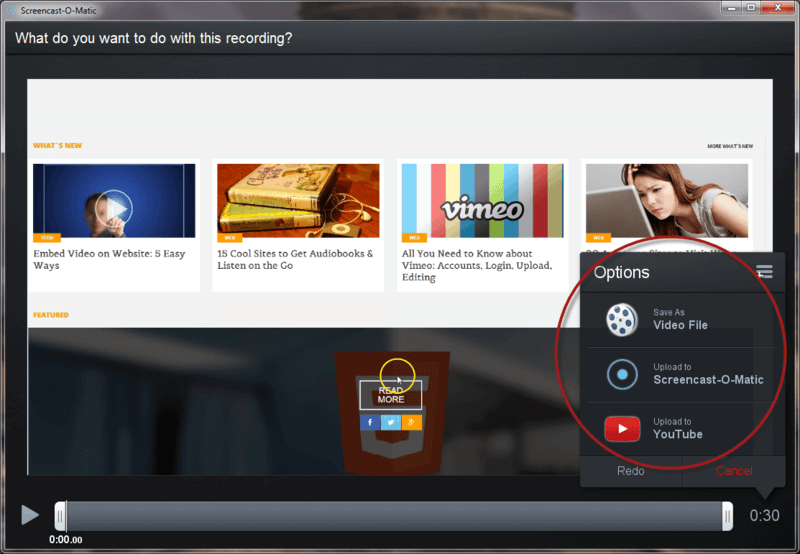Open the Embed Video on Website thumbnail

click(x=114, y=200)
